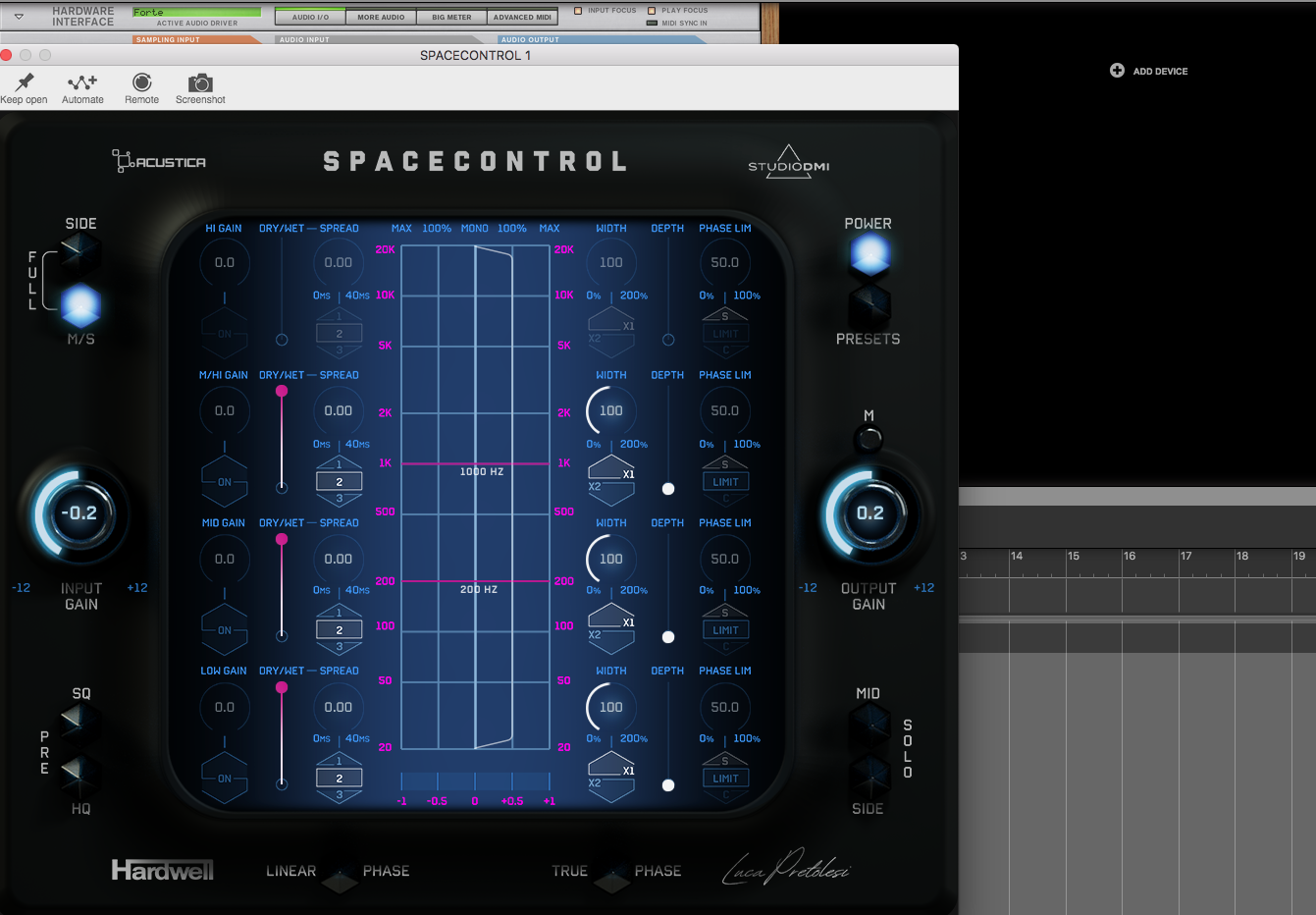This screenshot has width=1316, height=915.
Task: Click the M/Hi band Depth slider handle
Action: coord(668,489)
